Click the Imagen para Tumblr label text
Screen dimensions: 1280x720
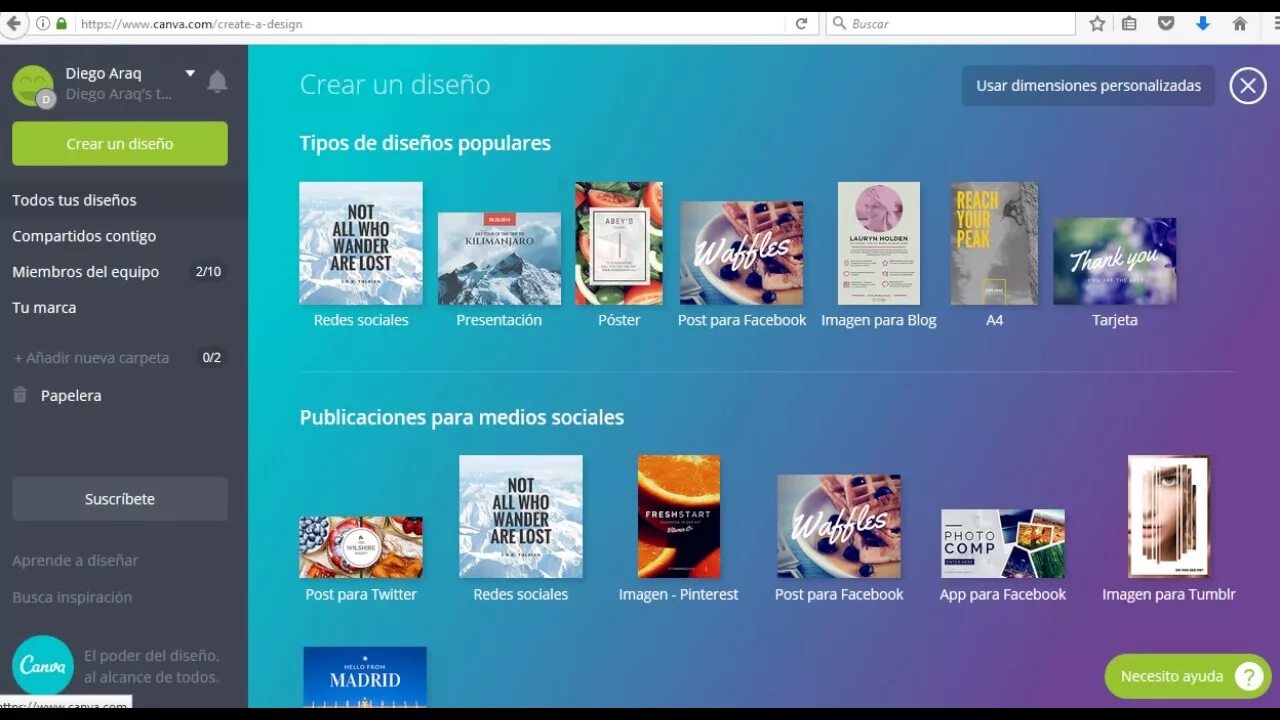pos(1169,594)
